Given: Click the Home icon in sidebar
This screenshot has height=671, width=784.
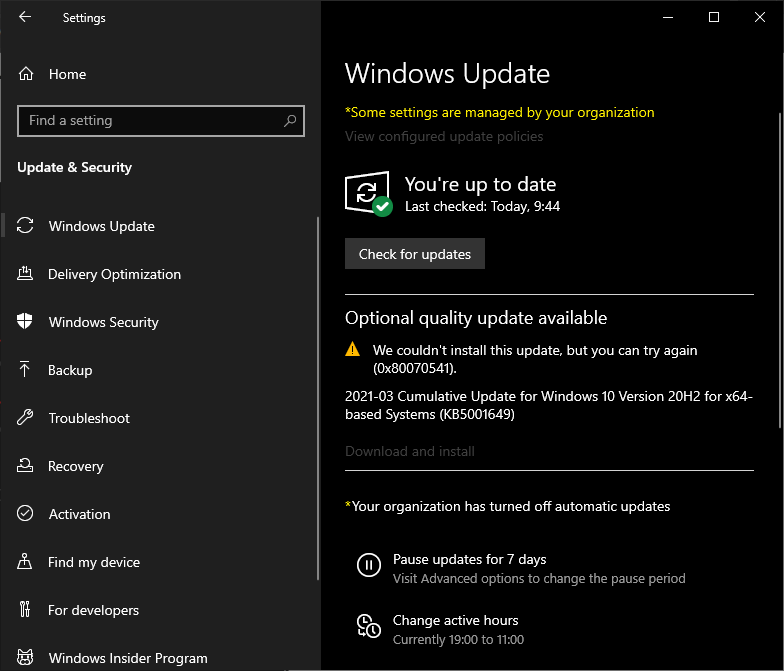Looking at the screenshot, I should 26,74.
